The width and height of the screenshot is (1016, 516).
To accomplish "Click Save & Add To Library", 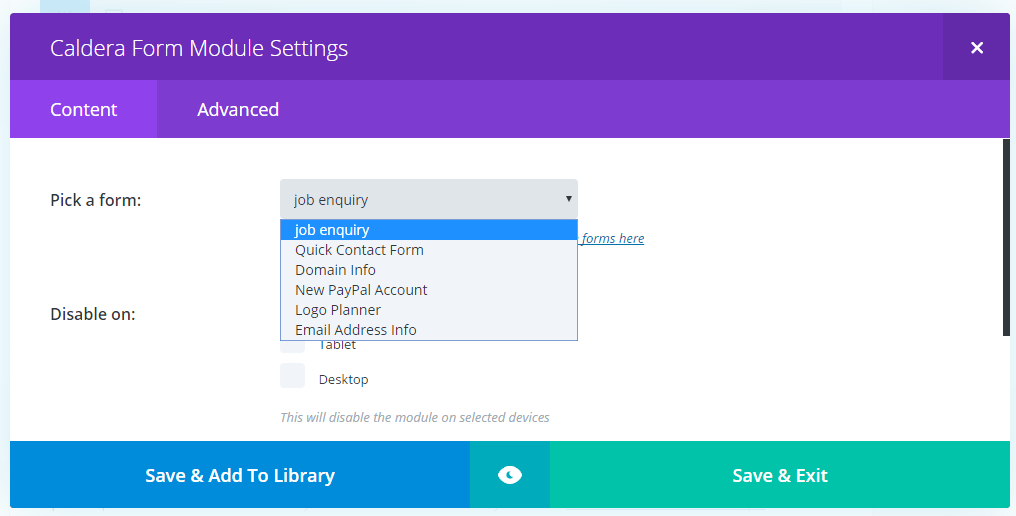I will (240, 475).
